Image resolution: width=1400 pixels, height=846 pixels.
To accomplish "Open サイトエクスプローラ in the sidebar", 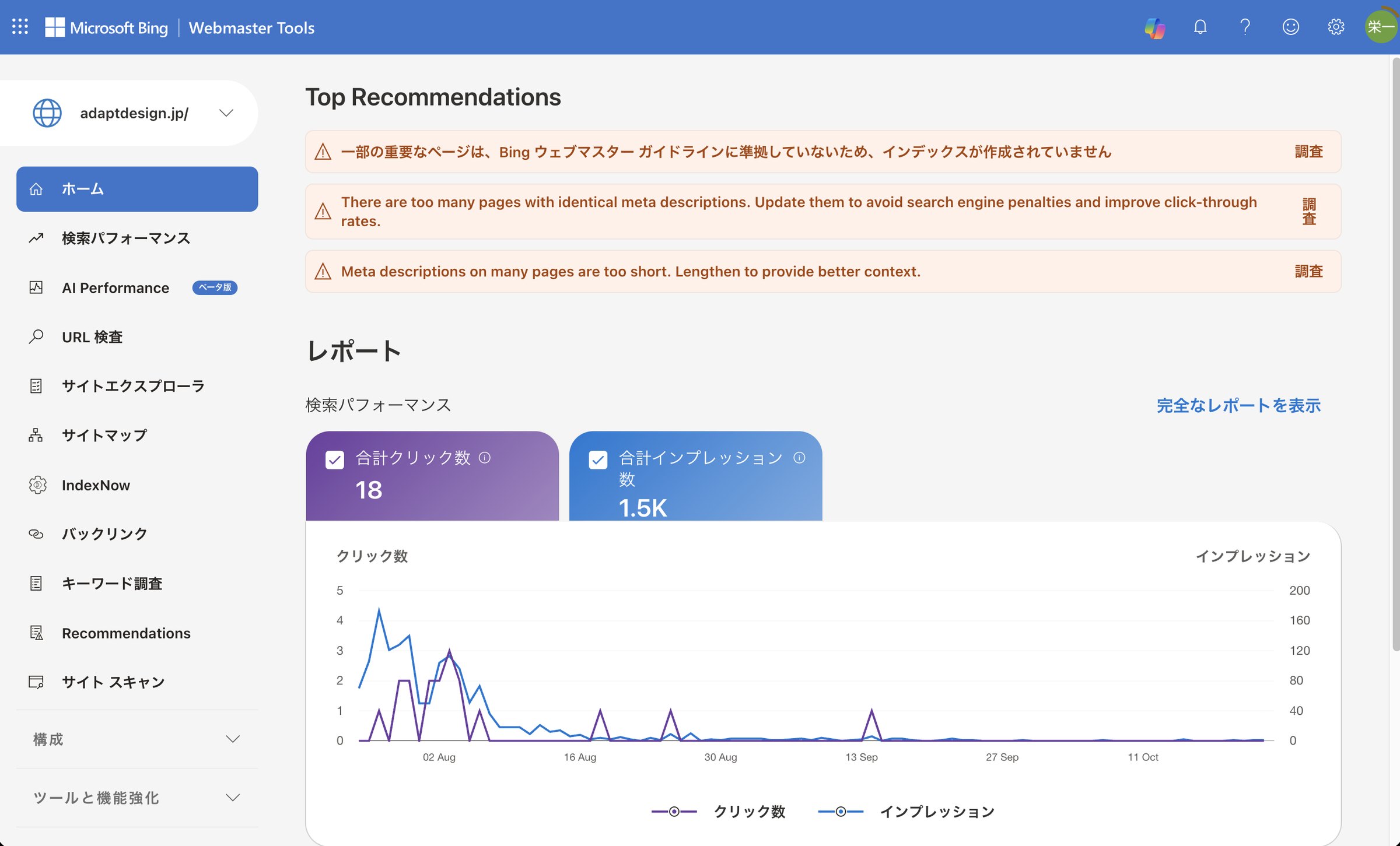I will tap(137, 386).
